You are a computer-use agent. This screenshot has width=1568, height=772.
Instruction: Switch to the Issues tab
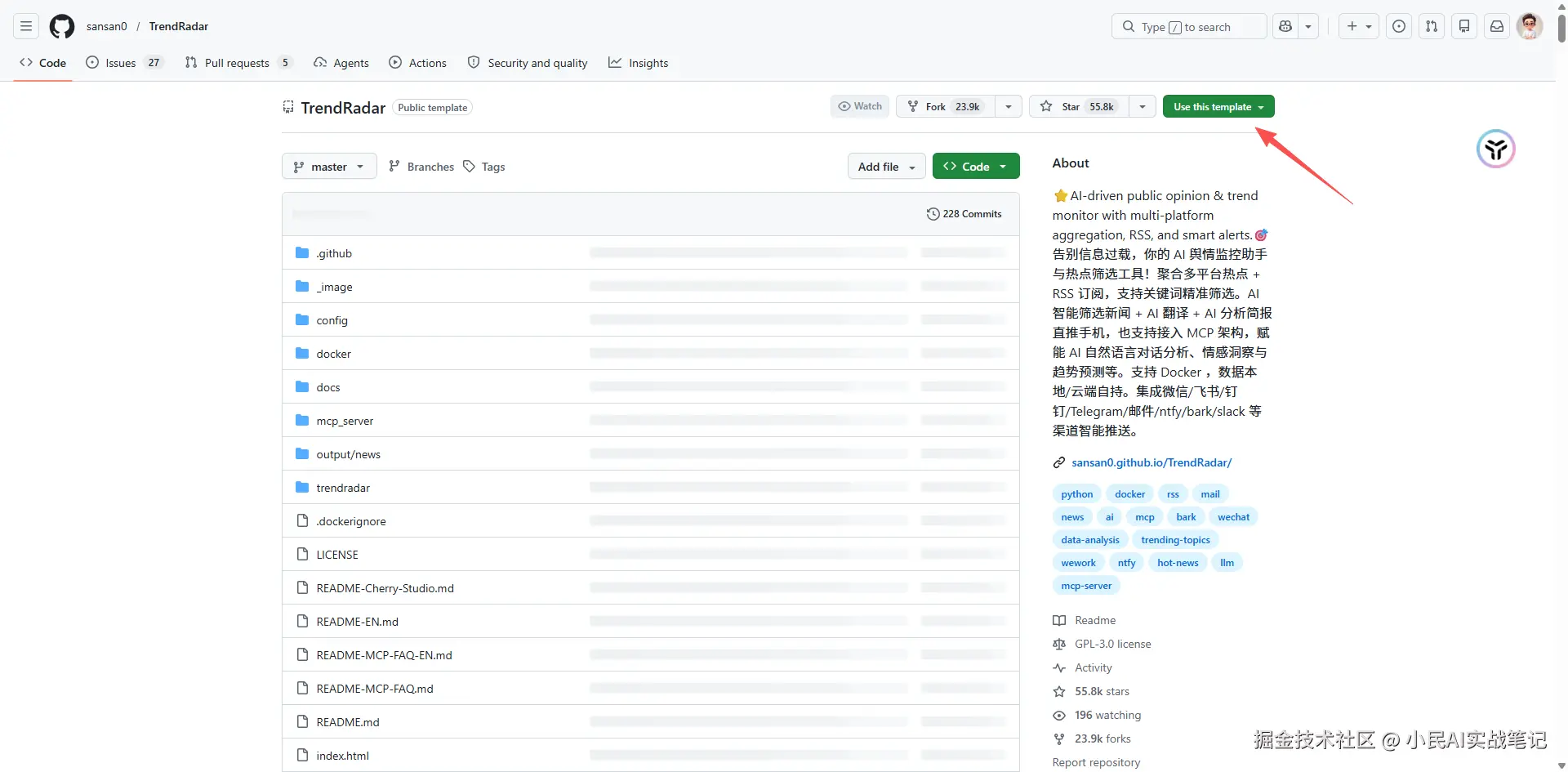(121, 63)
